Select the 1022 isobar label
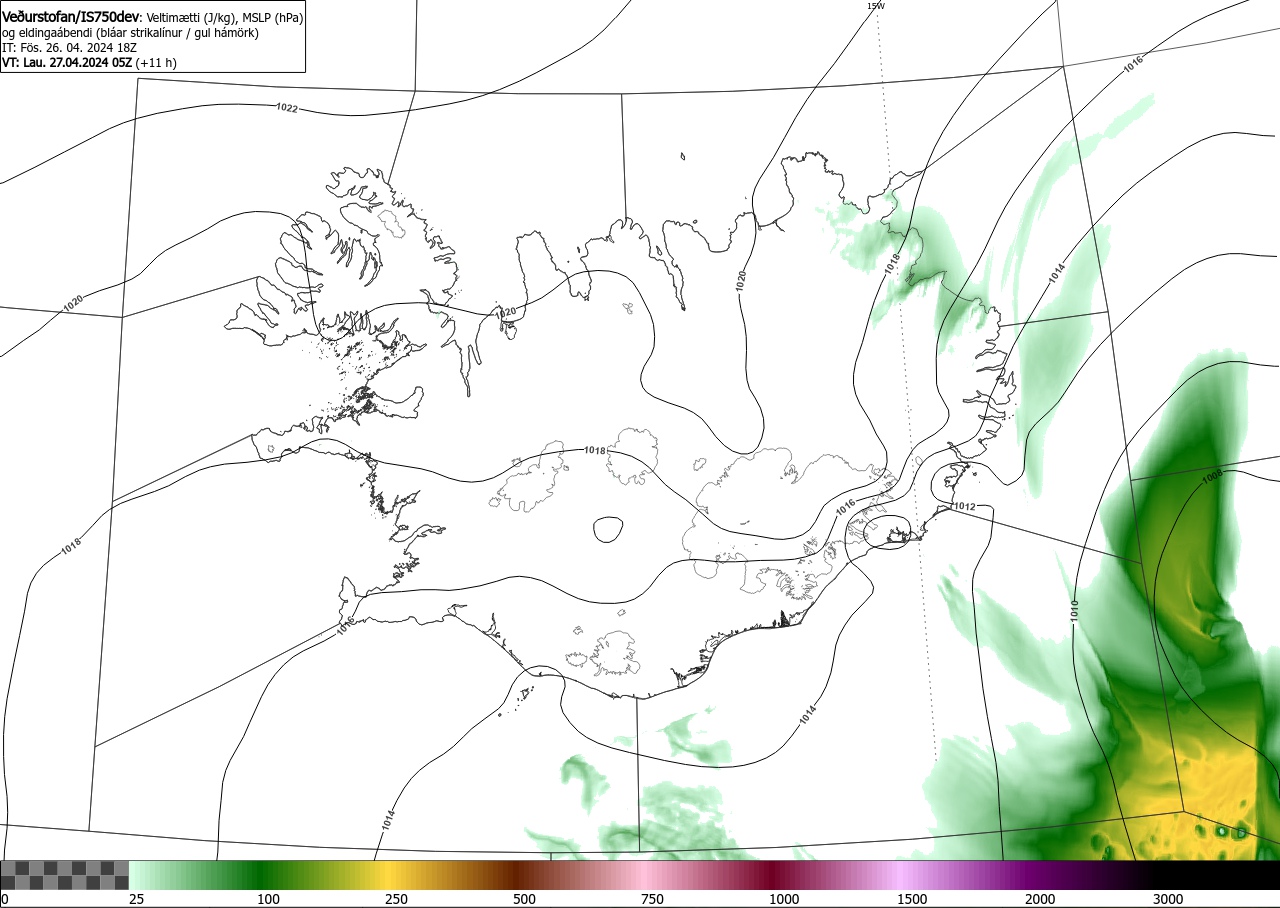This screenshot has height=908, width=1280. point(286,107)
